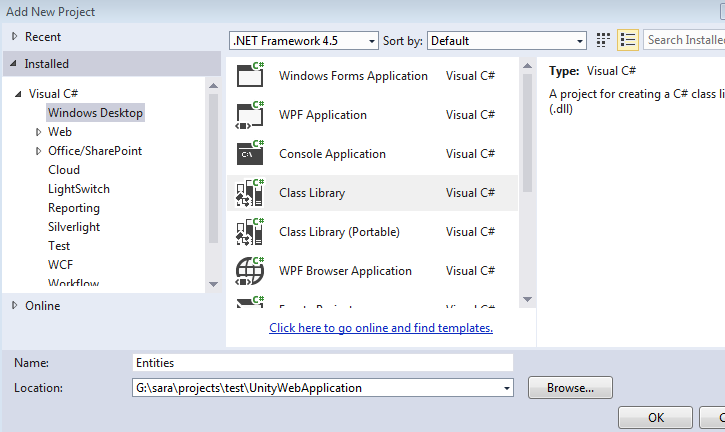The image size is (725, 432).
Task: Click the Visual C# tree label
Action: pyautogui.click(x=53, y=93)
